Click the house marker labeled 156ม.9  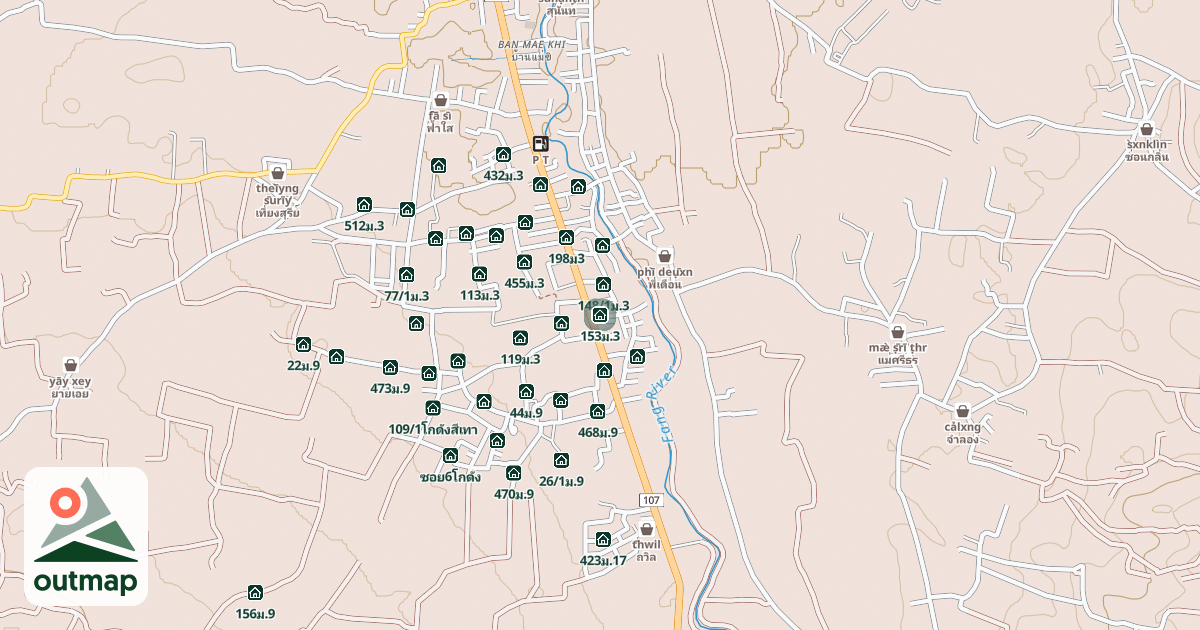[x=255, y=592]
